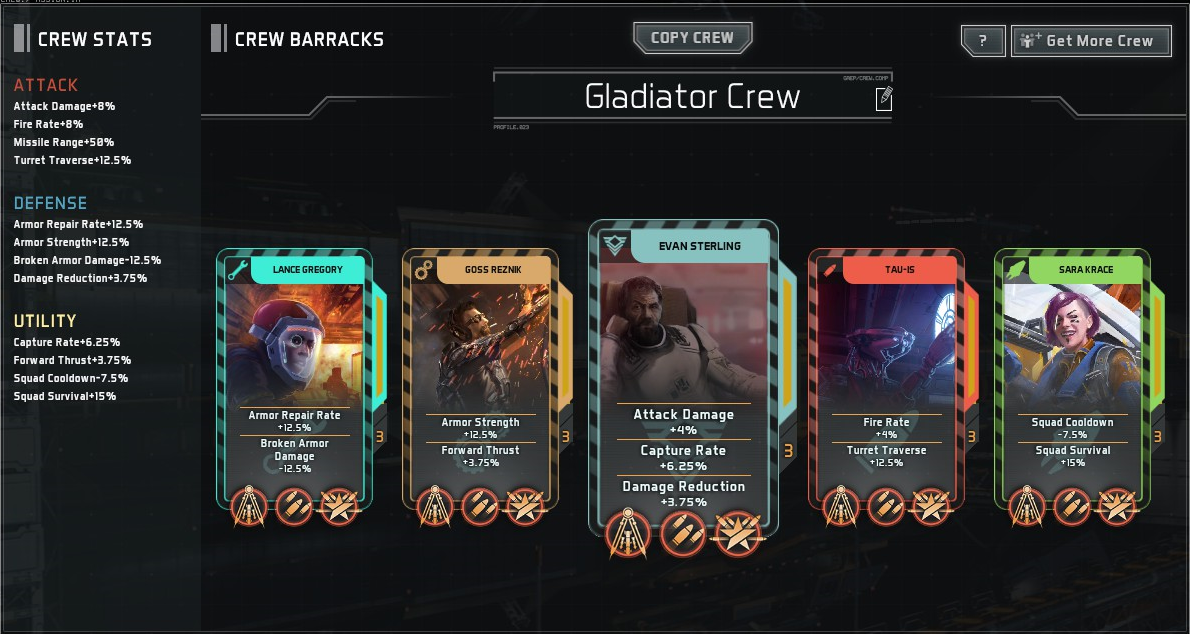The width and height of the screenshot is (1190, 634).
Task: Click the Copy Crew button
Action: (x=692, y=38)
